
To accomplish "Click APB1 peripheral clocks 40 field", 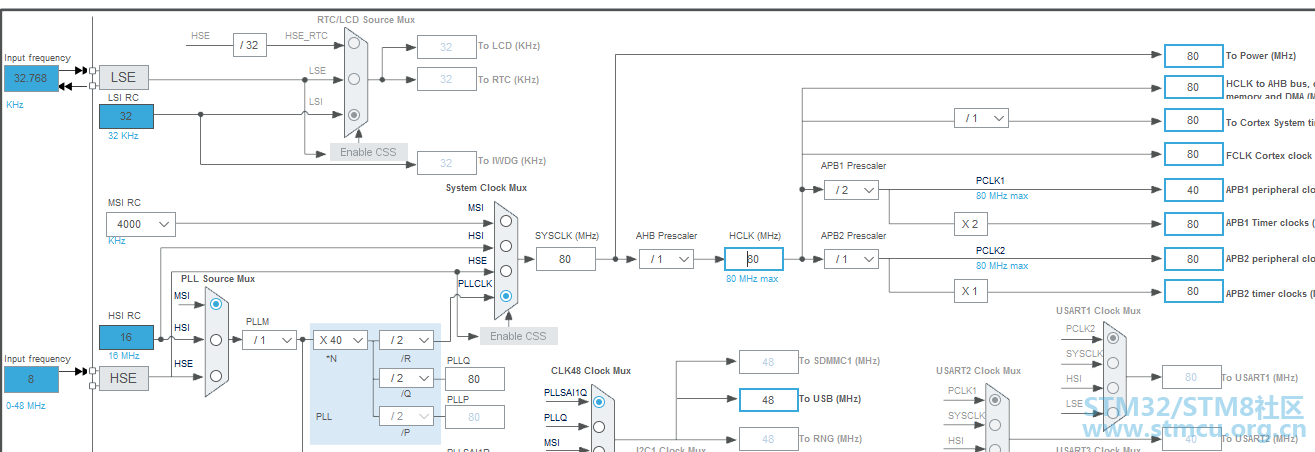I will [x=1193, y=190].
